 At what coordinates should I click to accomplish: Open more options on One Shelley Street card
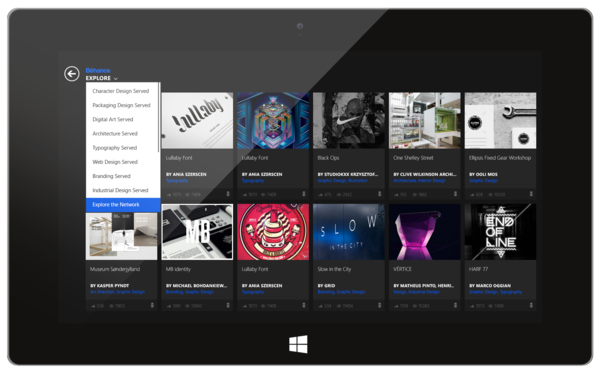pos(455,194)
